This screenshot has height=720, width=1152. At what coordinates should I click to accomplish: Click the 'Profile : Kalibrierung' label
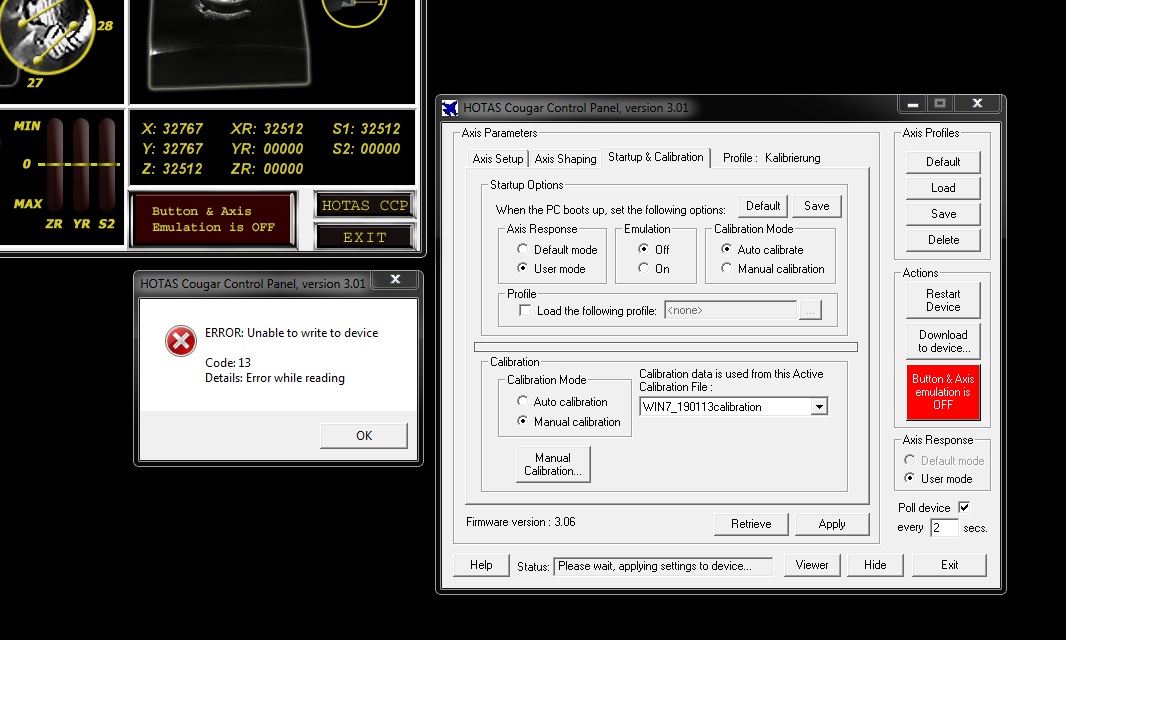[x=771, y=158]
